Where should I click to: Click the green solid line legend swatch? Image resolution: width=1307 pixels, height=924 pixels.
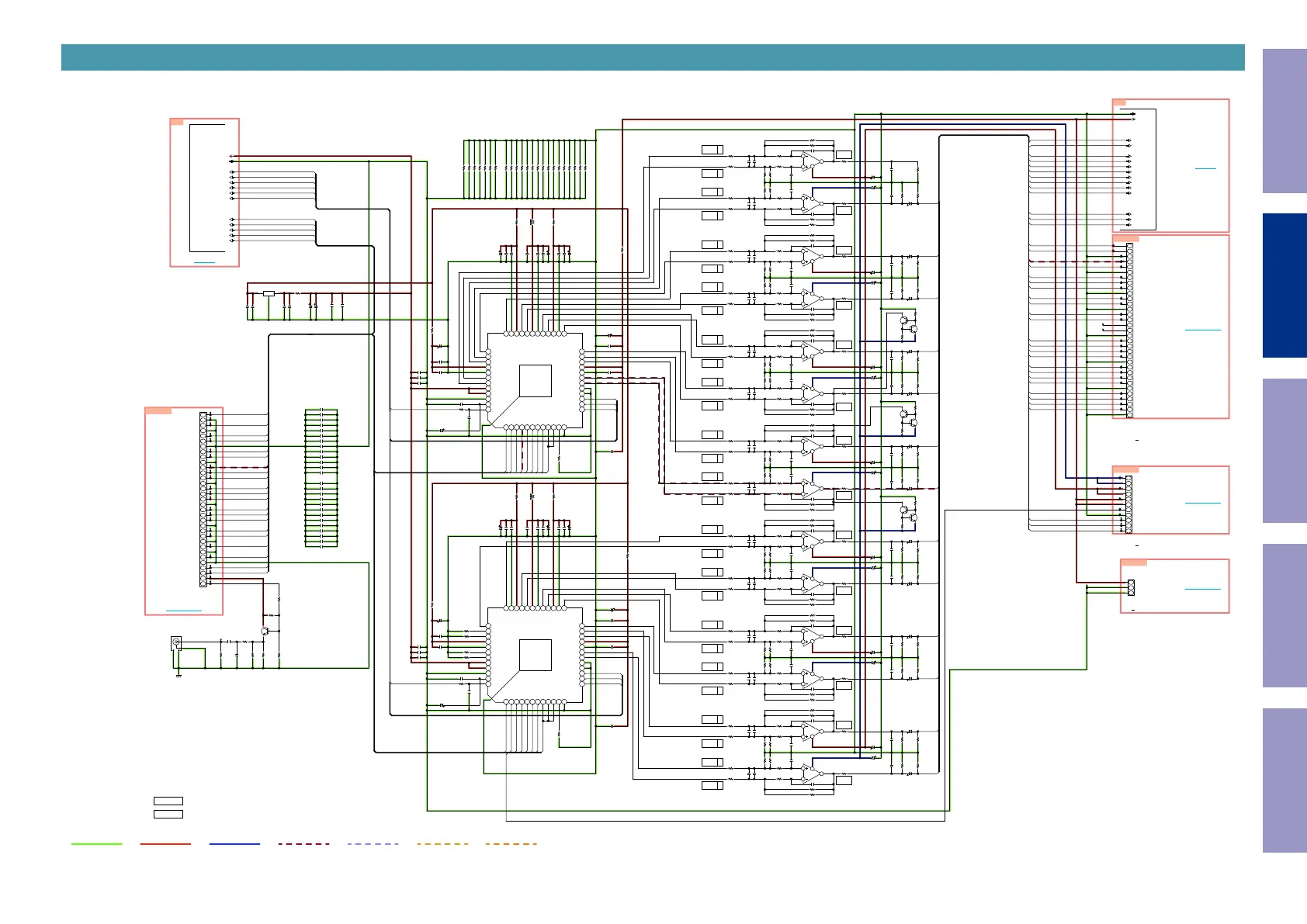pos(96,843)
